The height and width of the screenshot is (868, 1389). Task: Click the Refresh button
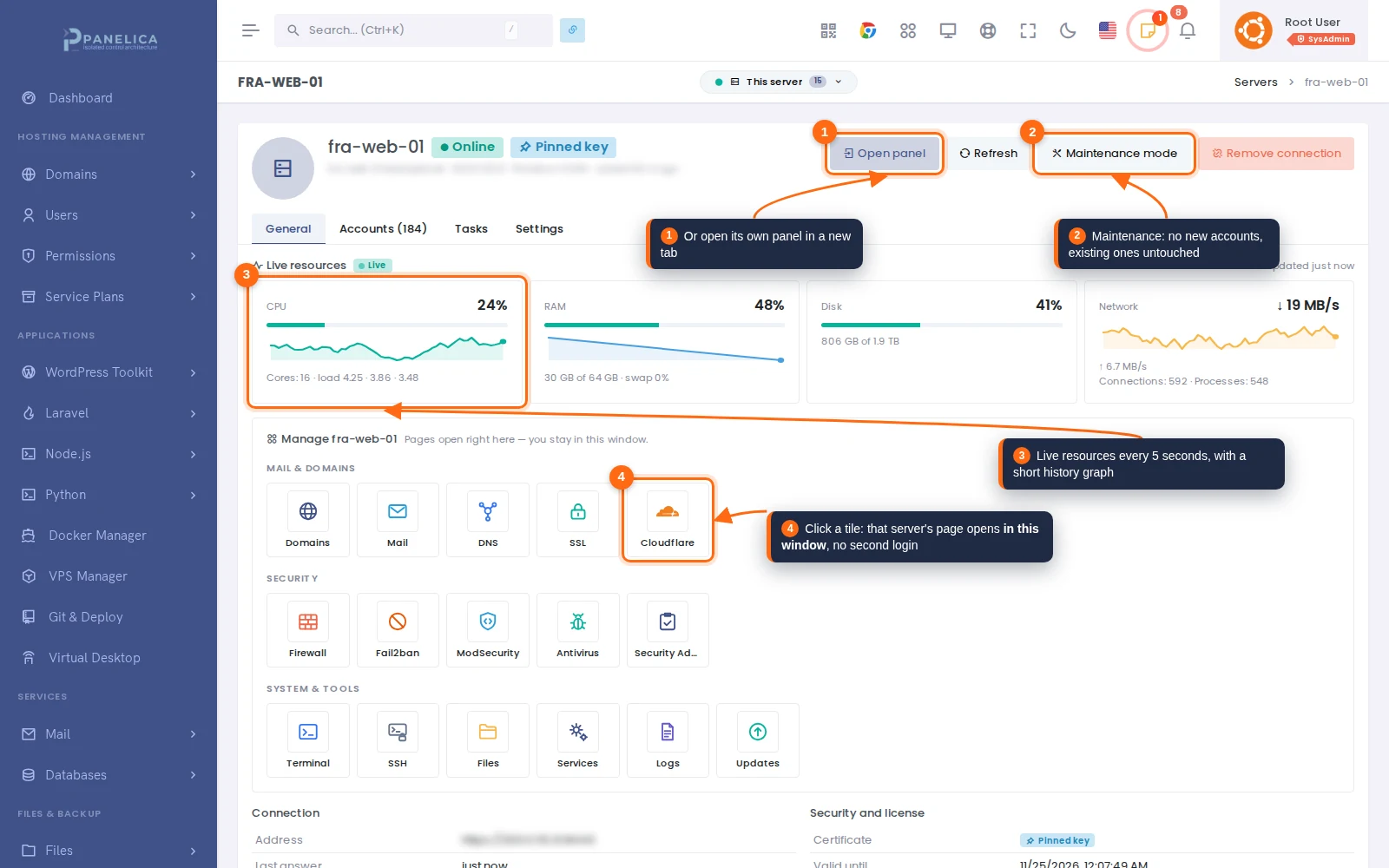click(988, 154)
